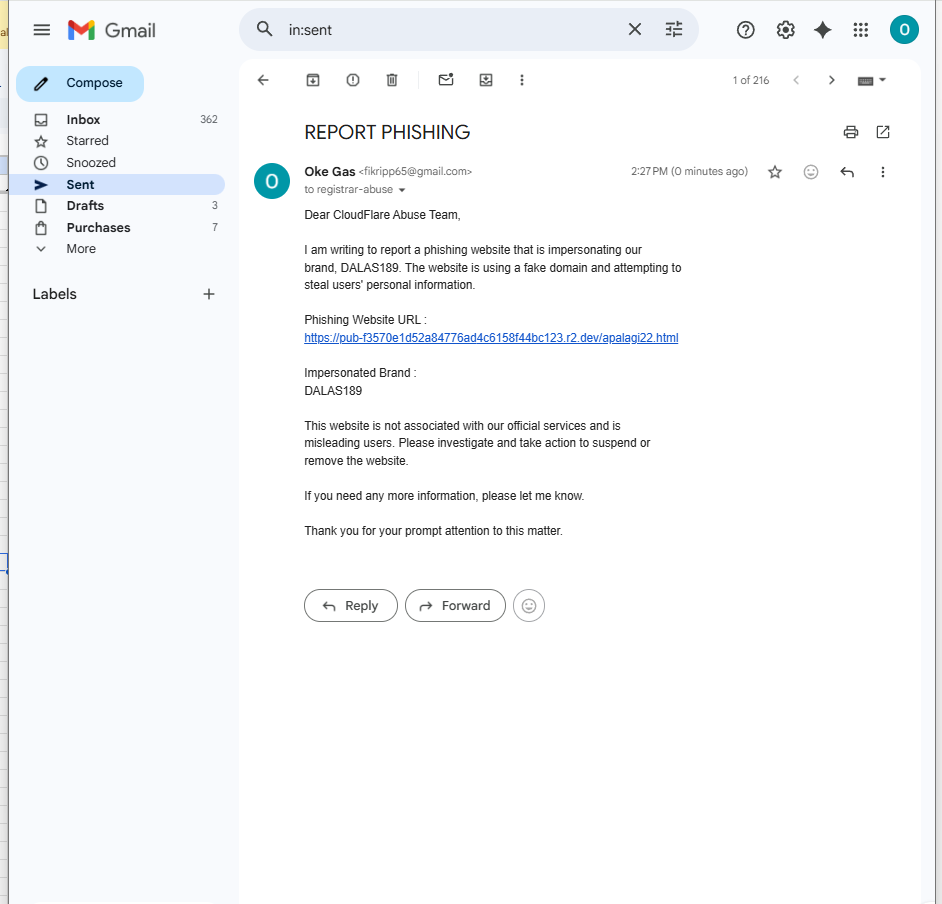
Task: Click emoji reaction button beside Forward
Action: (529, 605)
